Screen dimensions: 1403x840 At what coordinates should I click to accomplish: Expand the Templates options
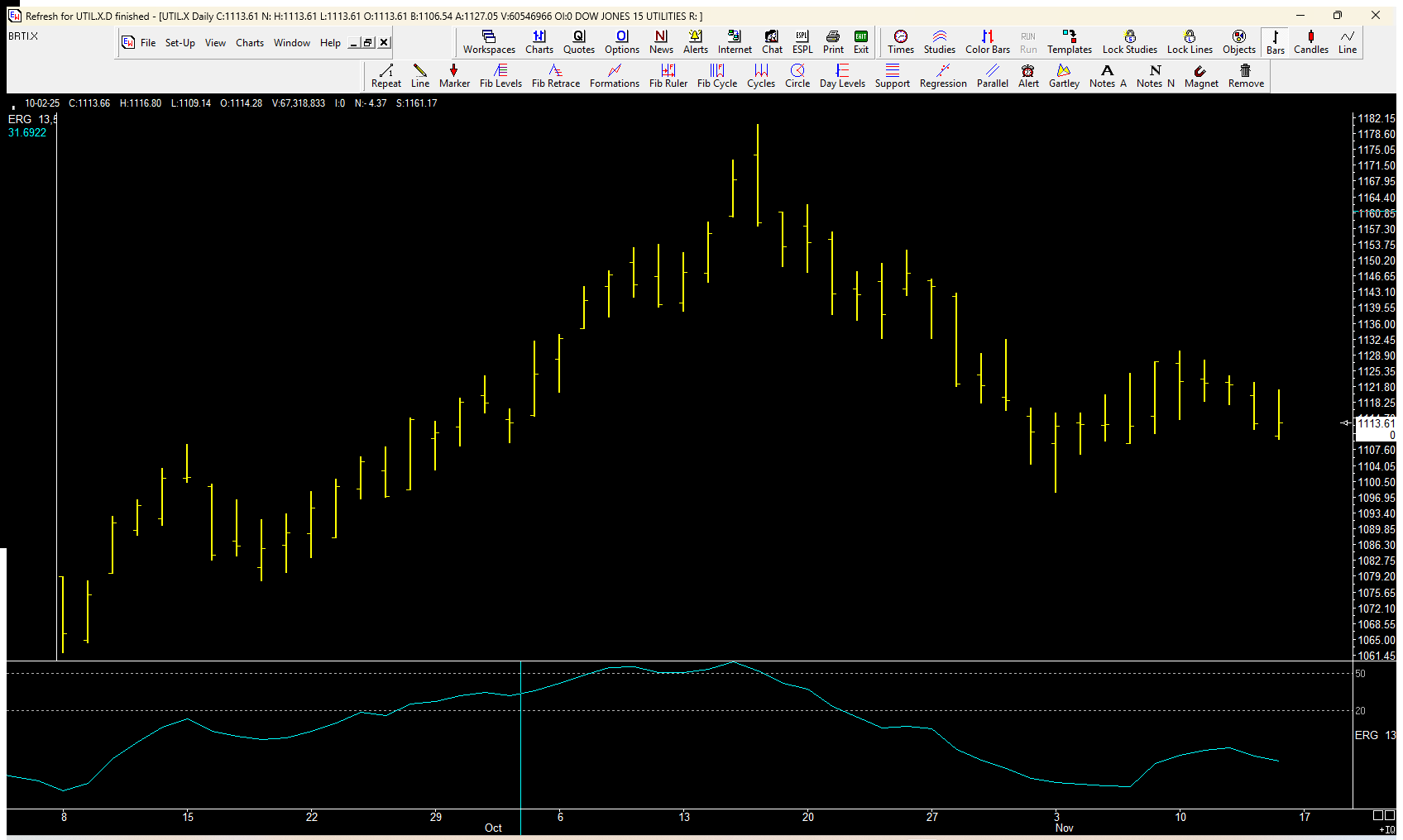pyautogui.click(x=1069, y=41)
